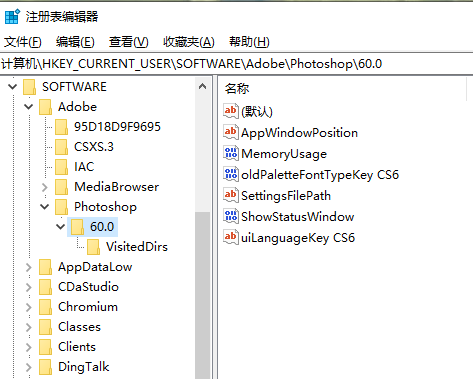Expand the AppDataLow tree node
Screen dimensions: 473x379
pos(29,267)
